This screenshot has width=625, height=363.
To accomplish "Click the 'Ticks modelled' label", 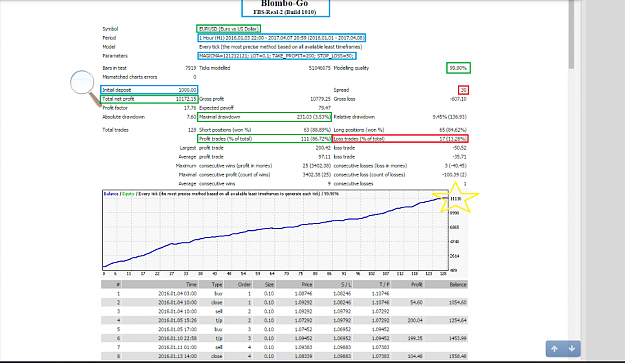I will [214, 68].
